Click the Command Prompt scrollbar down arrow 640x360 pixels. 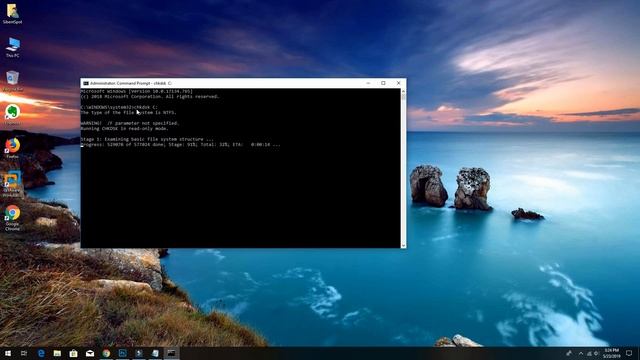(x=404, y=245)
